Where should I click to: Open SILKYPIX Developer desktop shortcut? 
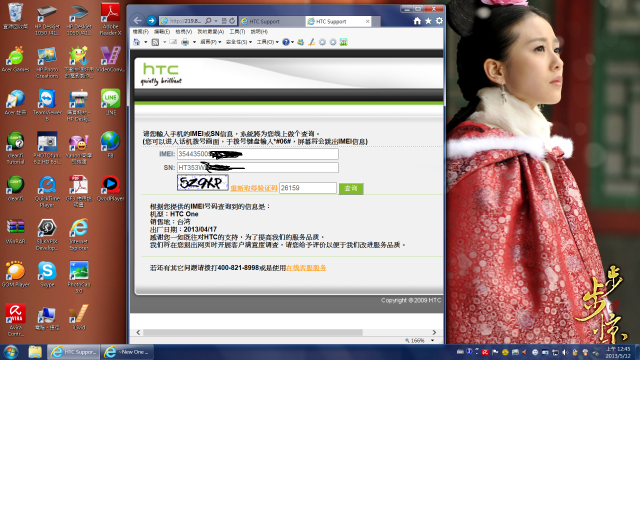(47, 235)
